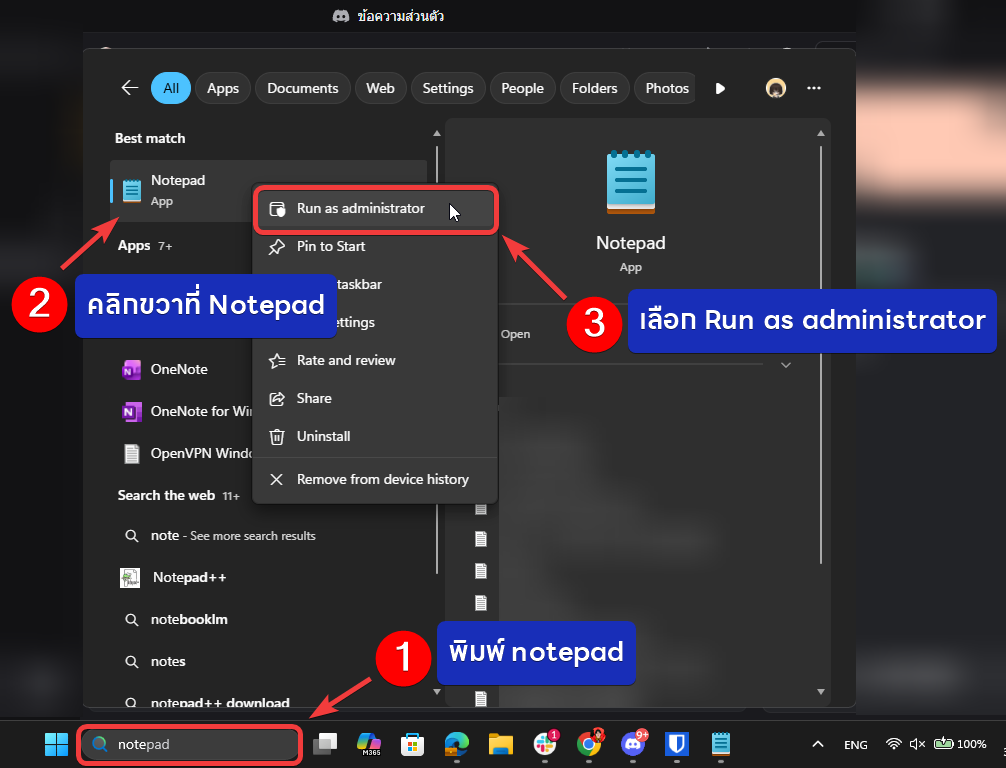This screenshot has height=768, width=1006.
Task: Choose Run as administrator
Action: click(x=375, y=209)
